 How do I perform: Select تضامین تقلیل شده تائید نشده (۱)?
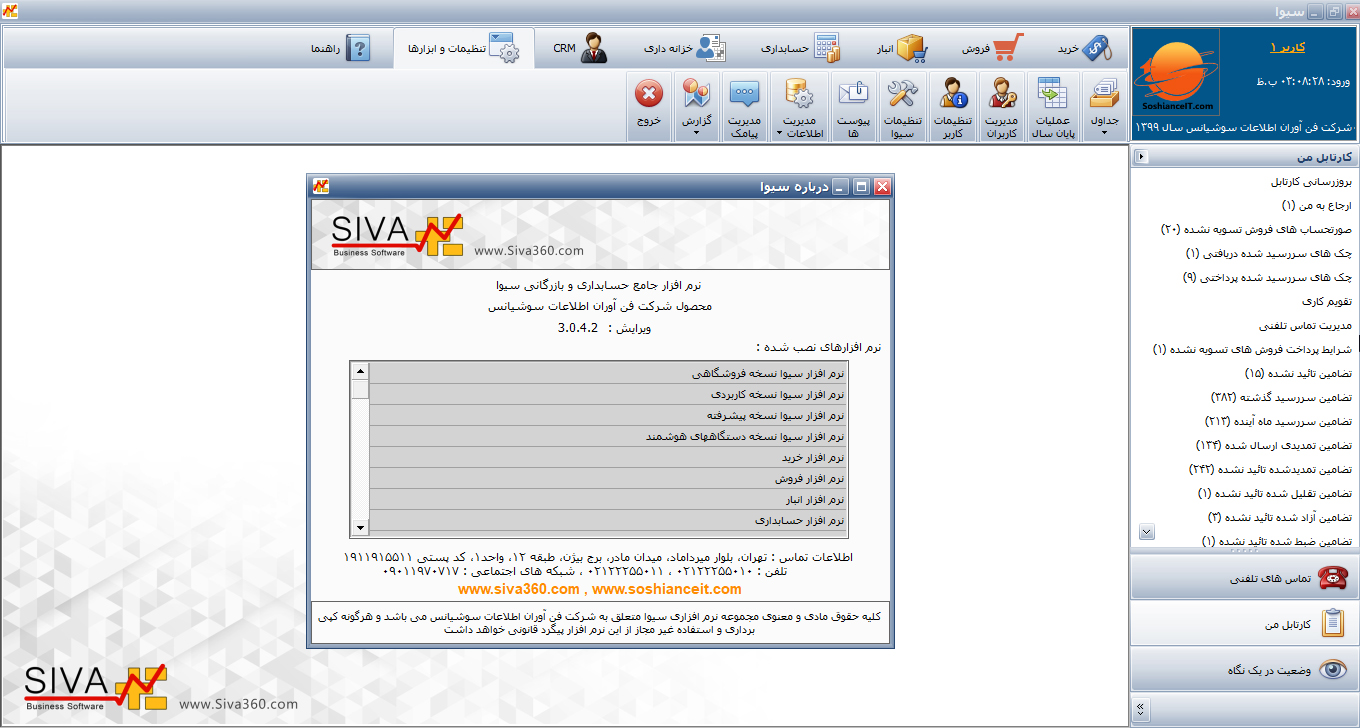pos(1274,494)
